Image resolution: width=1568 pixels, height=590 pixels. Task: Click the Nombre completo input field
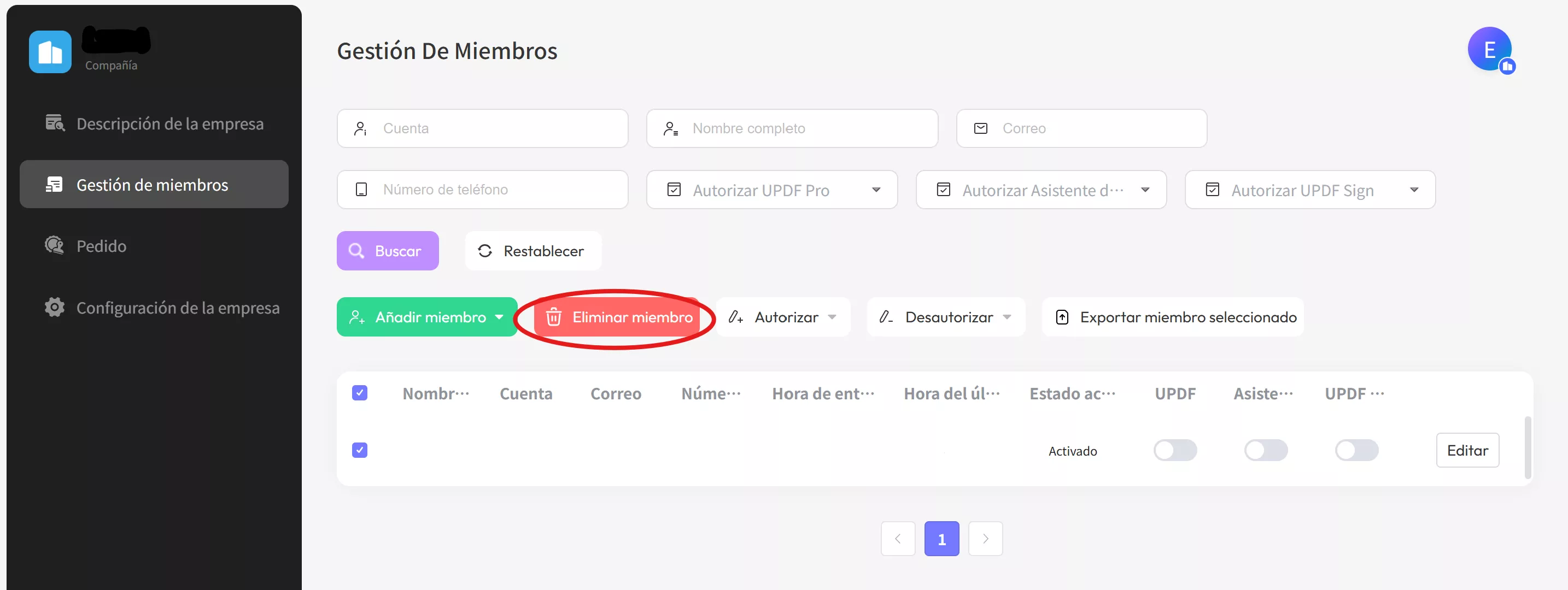tap(792, 128)
